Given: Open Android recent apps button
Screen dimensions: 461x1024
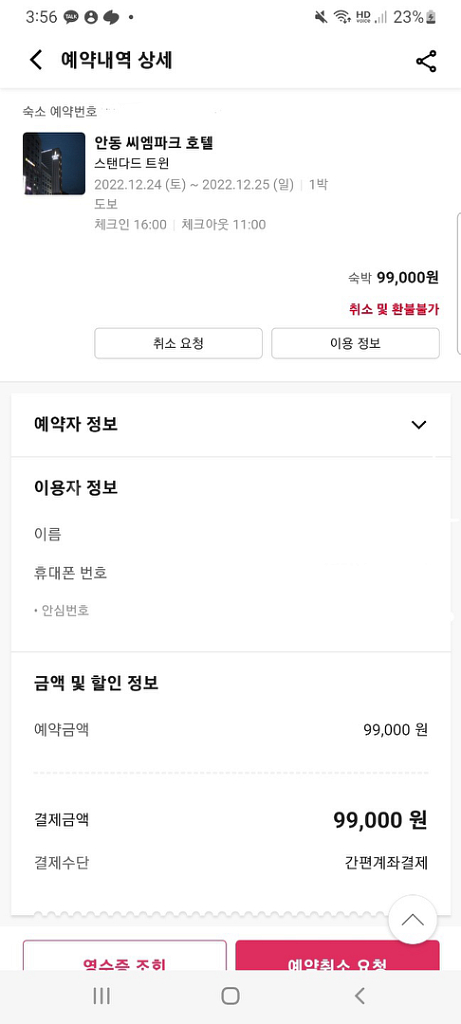Looking at the screenshot, I should 101,995.
